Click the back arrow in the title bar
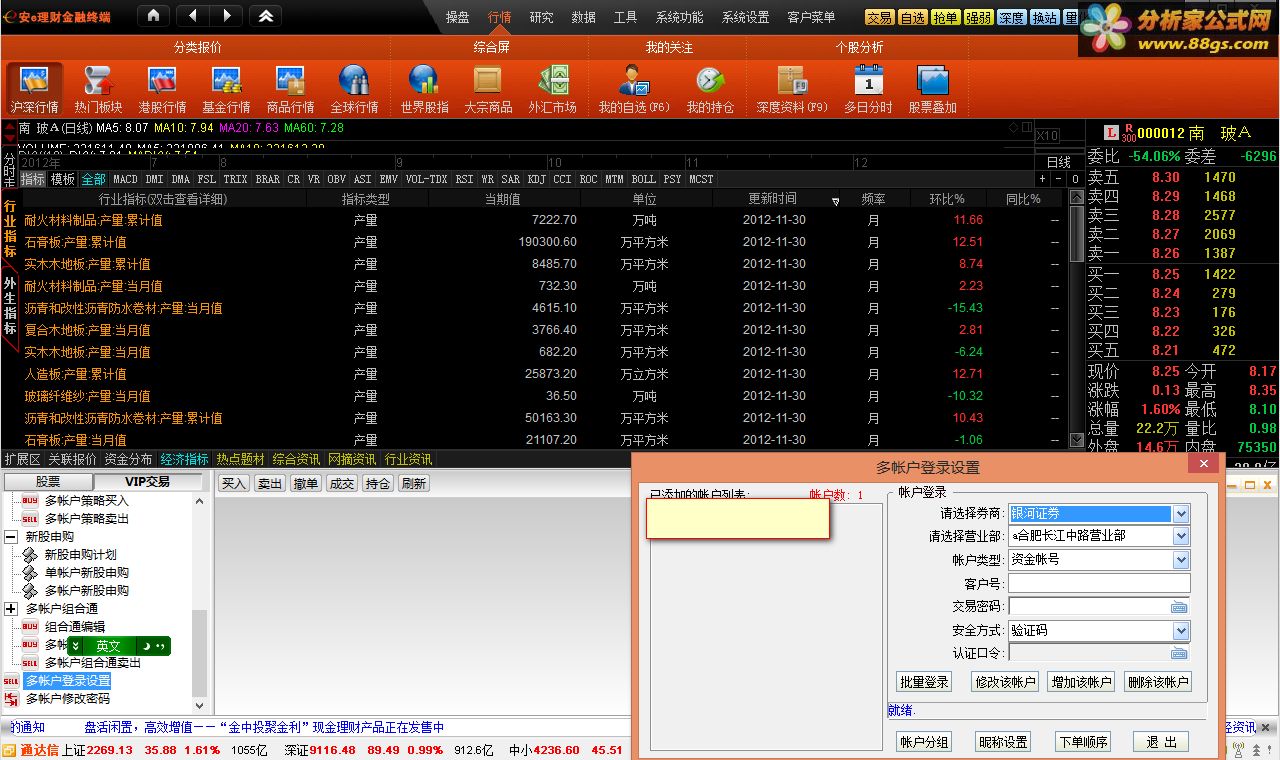 [x=193, y=15]
